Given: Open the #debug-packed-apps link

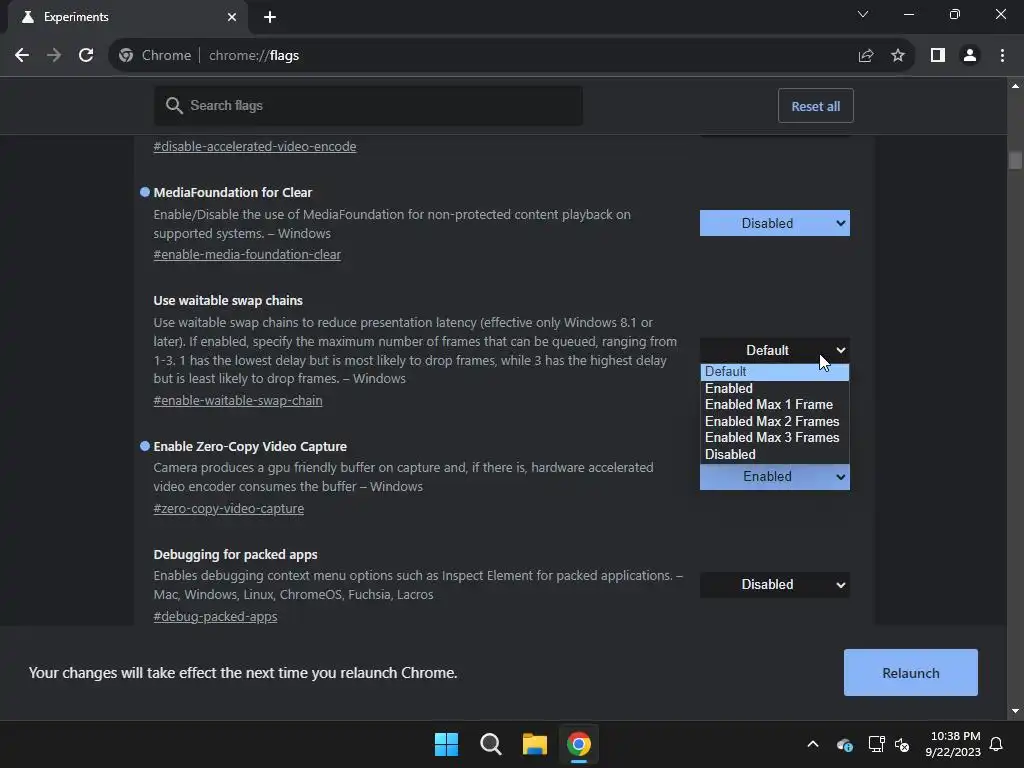Looking at the screenshot, I should tap(215, 616).
